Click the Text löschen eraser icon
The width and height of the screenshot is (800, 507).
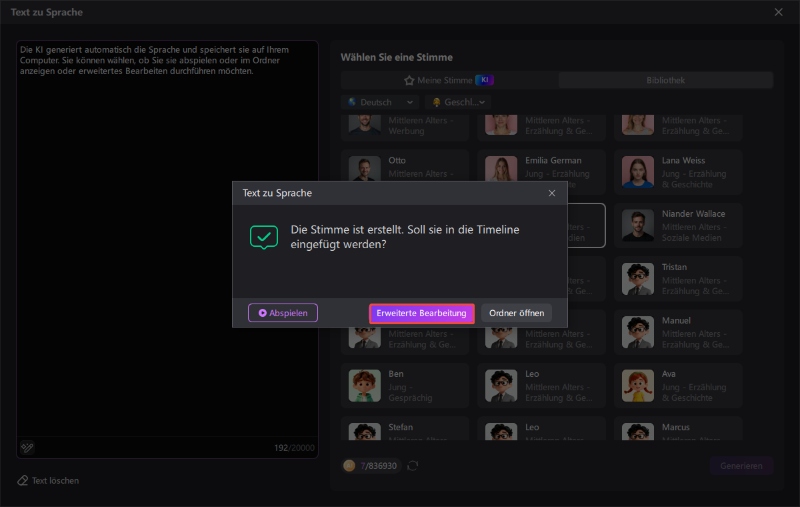(x=22, y=481)
